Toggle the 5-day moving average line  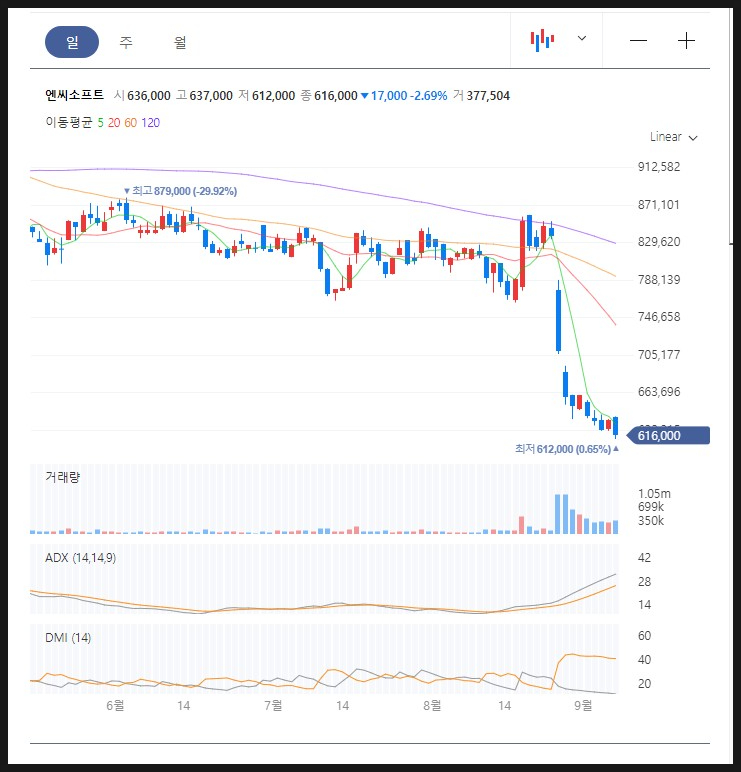pos(100,123)
